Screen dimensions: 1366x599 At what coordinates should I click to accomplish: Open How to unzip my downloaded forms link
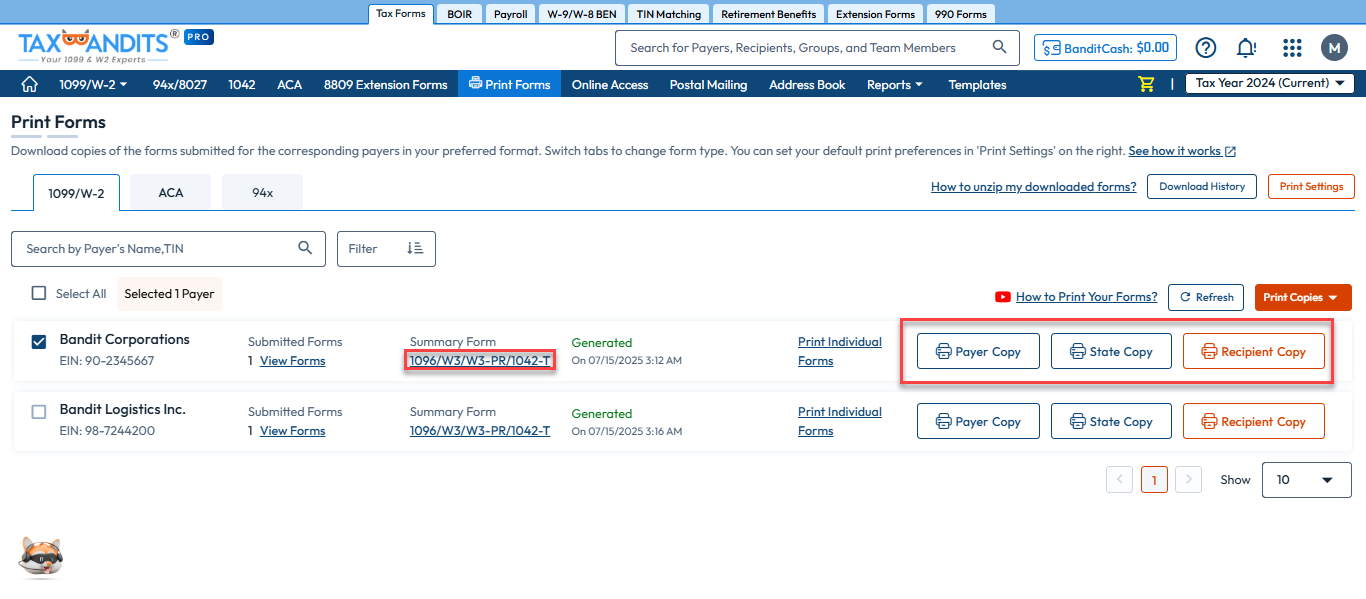(x=1033, y=186)
